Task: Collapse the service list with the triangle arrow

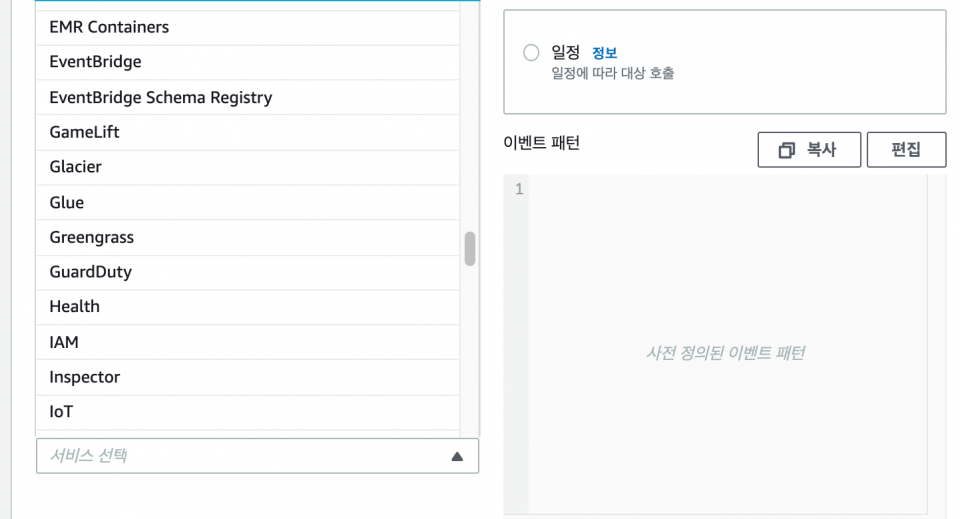Action: point(457,457)
